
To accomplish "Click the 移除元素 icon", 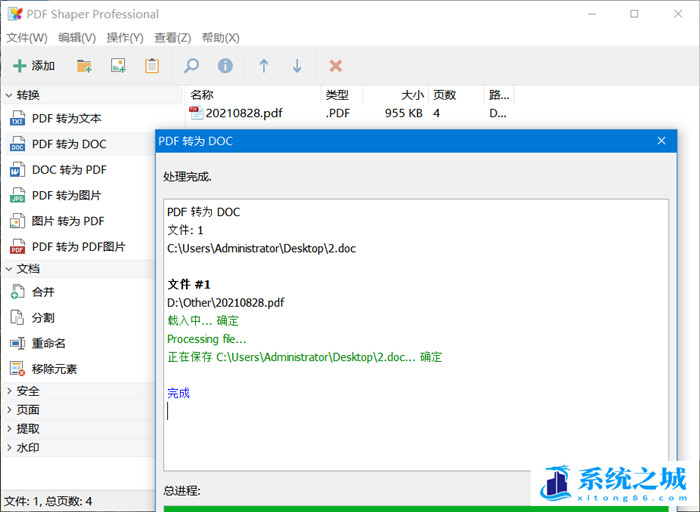I will click(17, 369).
